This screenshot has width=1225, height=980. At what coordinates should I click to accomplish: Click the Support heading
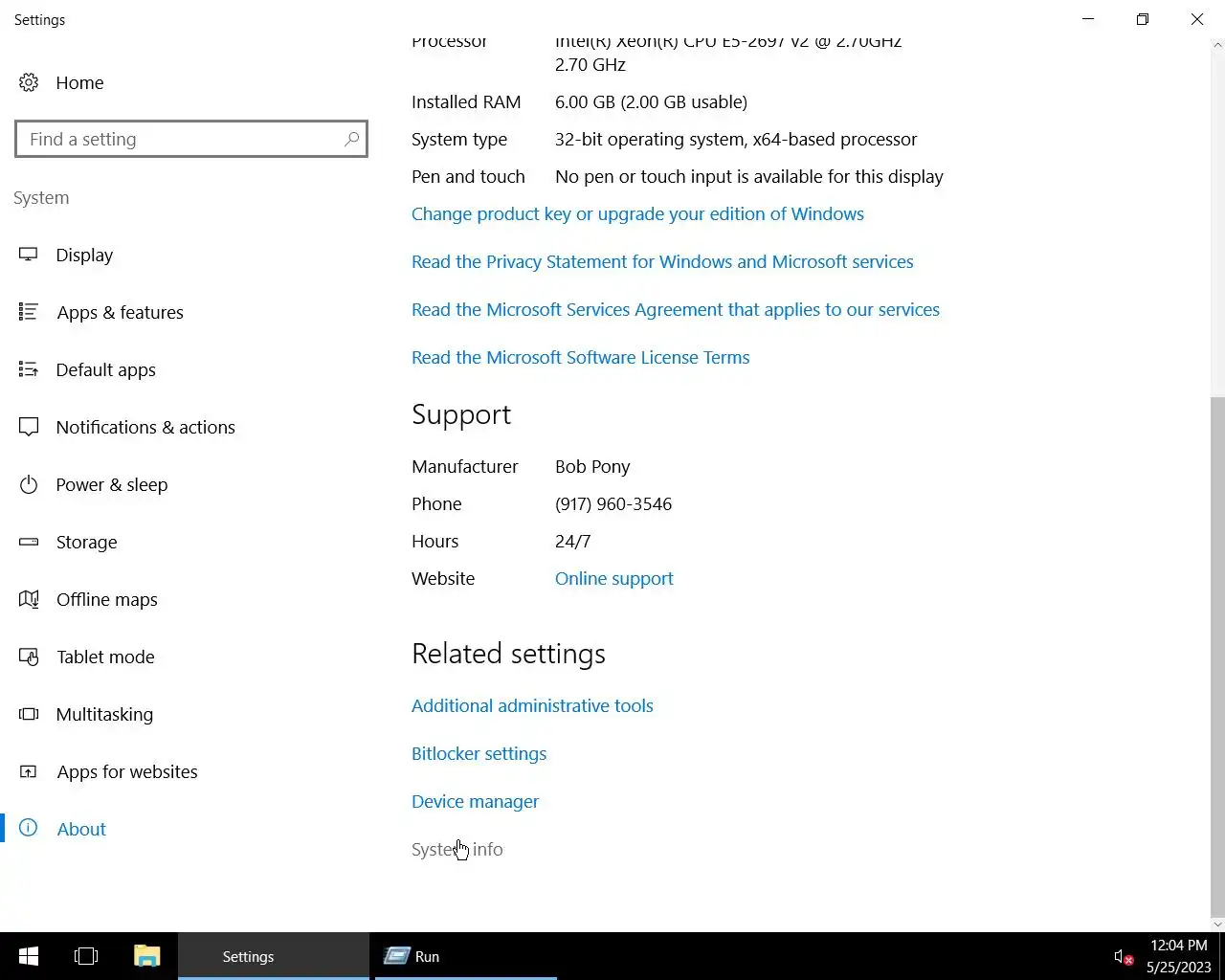click(461, 414)
